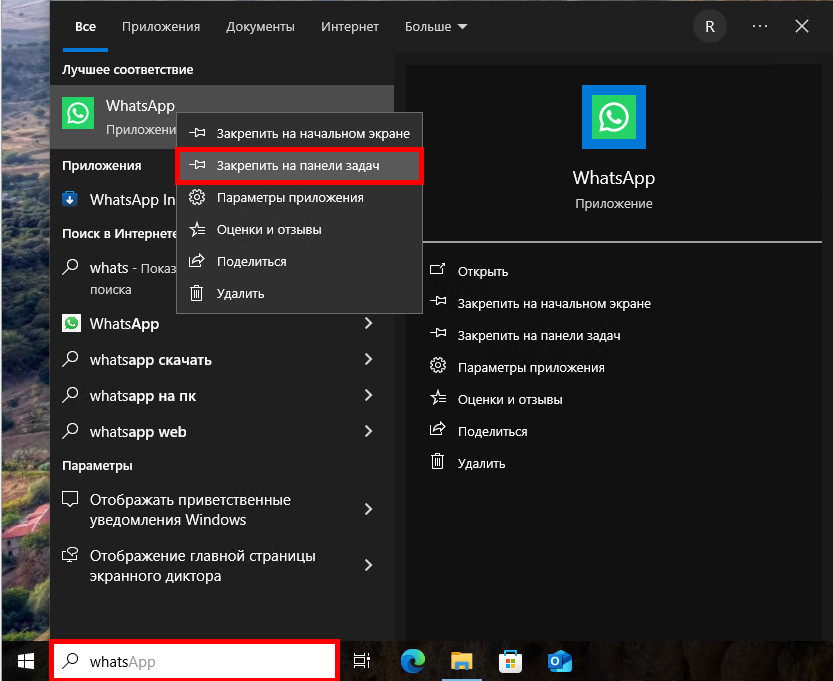The image size is (833, 681).
Task: Select Закрепить на панели задач in context menu
Action: pyautogui.click(x=300, y=165)
